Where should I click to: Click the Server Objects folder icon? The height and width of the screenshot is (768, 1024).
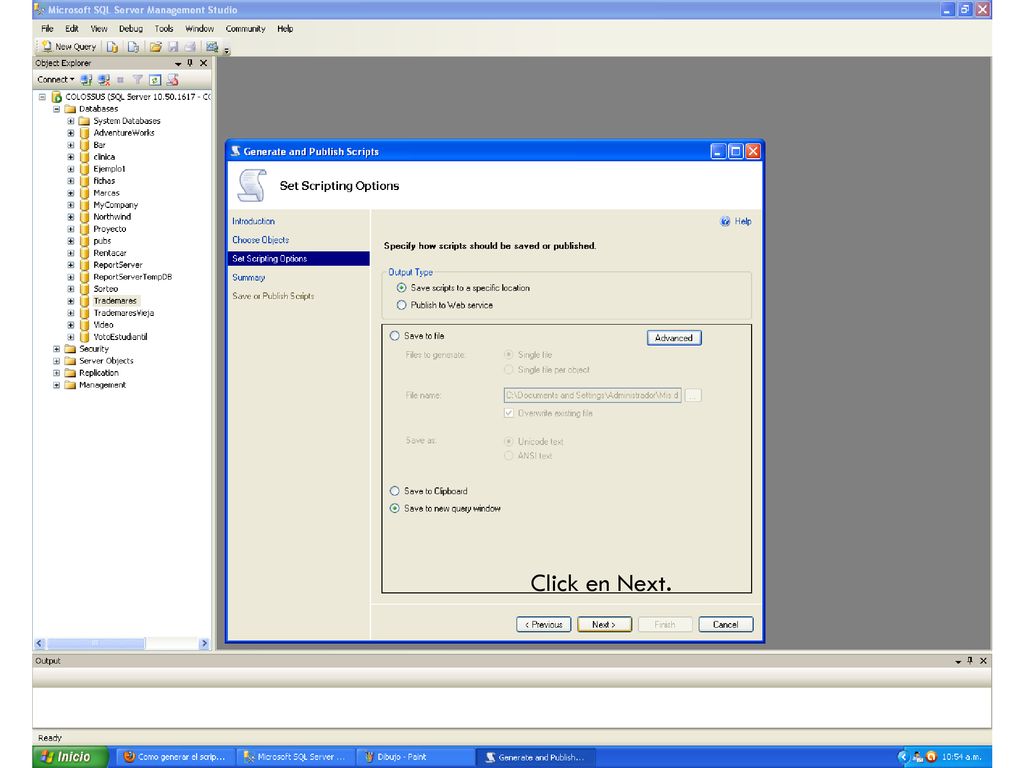click(71, 360)
